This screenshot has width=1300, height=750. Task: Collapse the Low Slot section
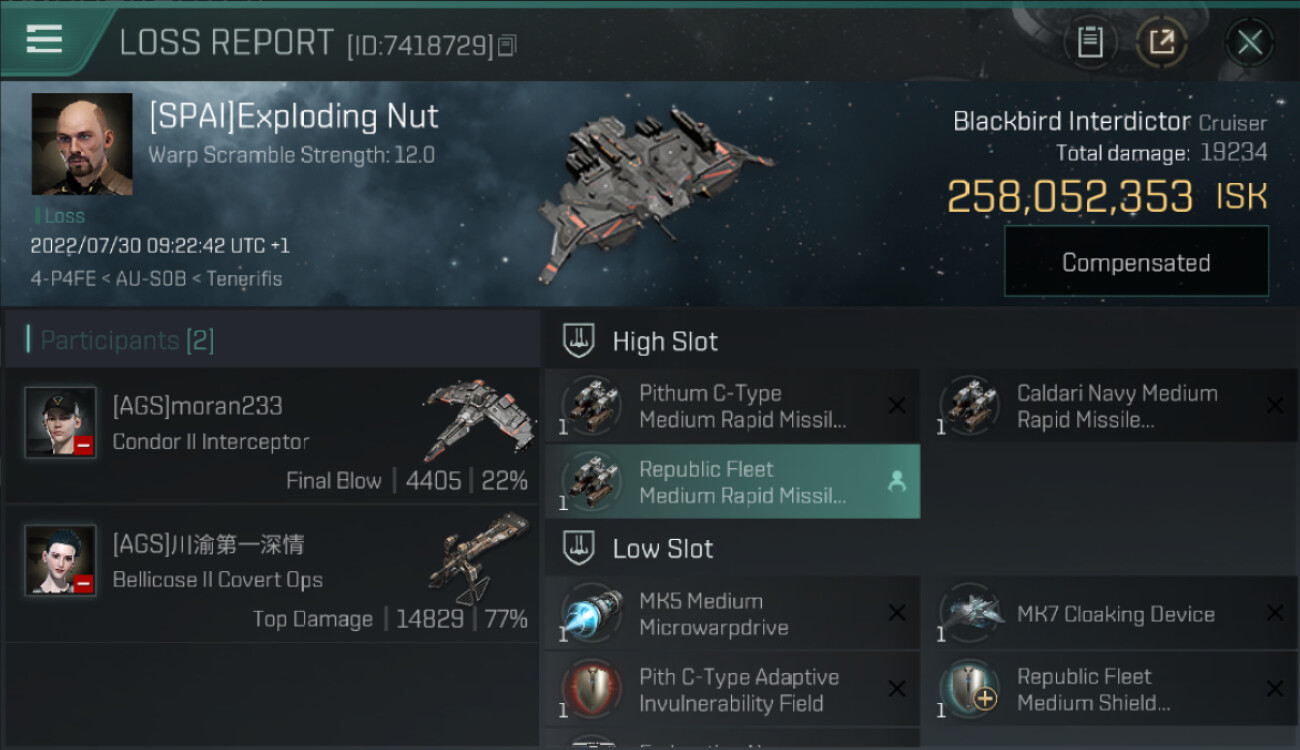[x=579, y=548]
